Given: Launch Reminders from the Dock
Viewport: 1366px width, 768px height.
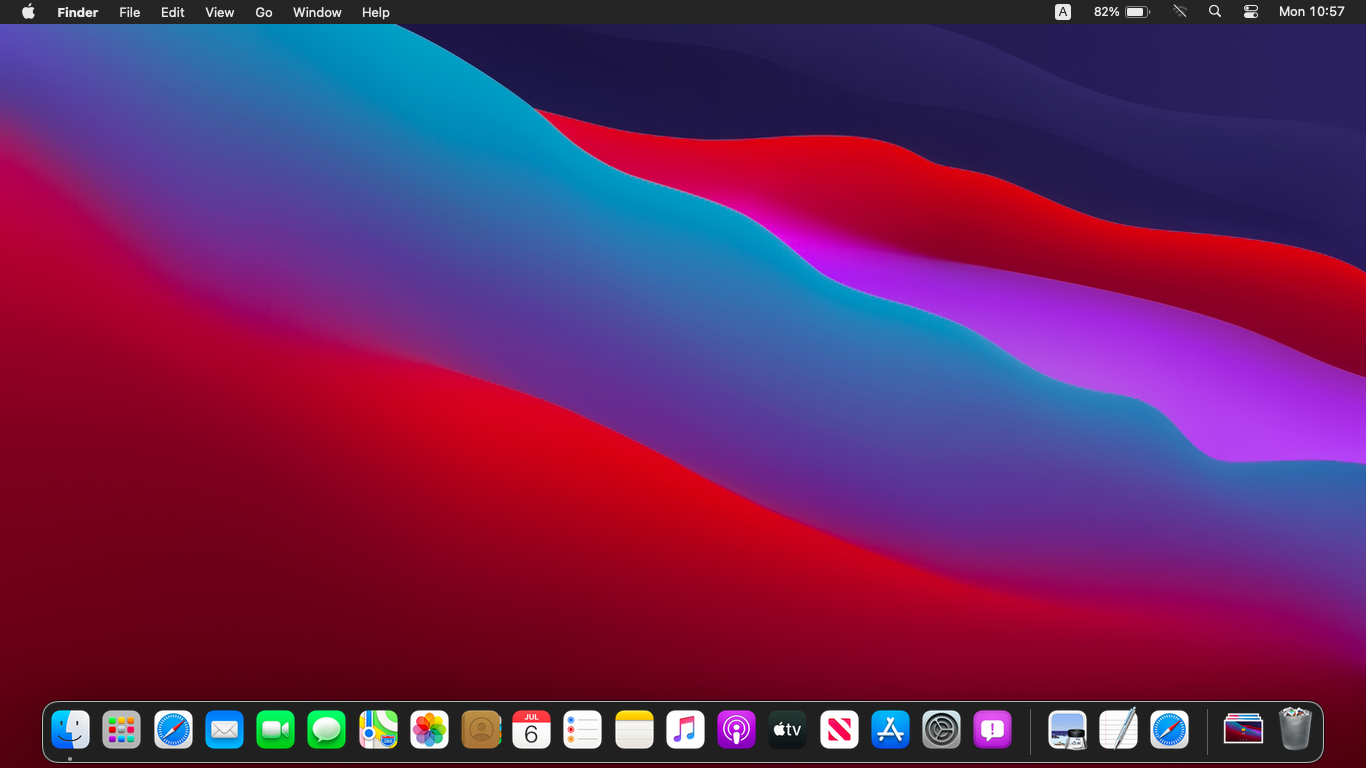Looking at the screenshot, I should (x=582, y=730).
